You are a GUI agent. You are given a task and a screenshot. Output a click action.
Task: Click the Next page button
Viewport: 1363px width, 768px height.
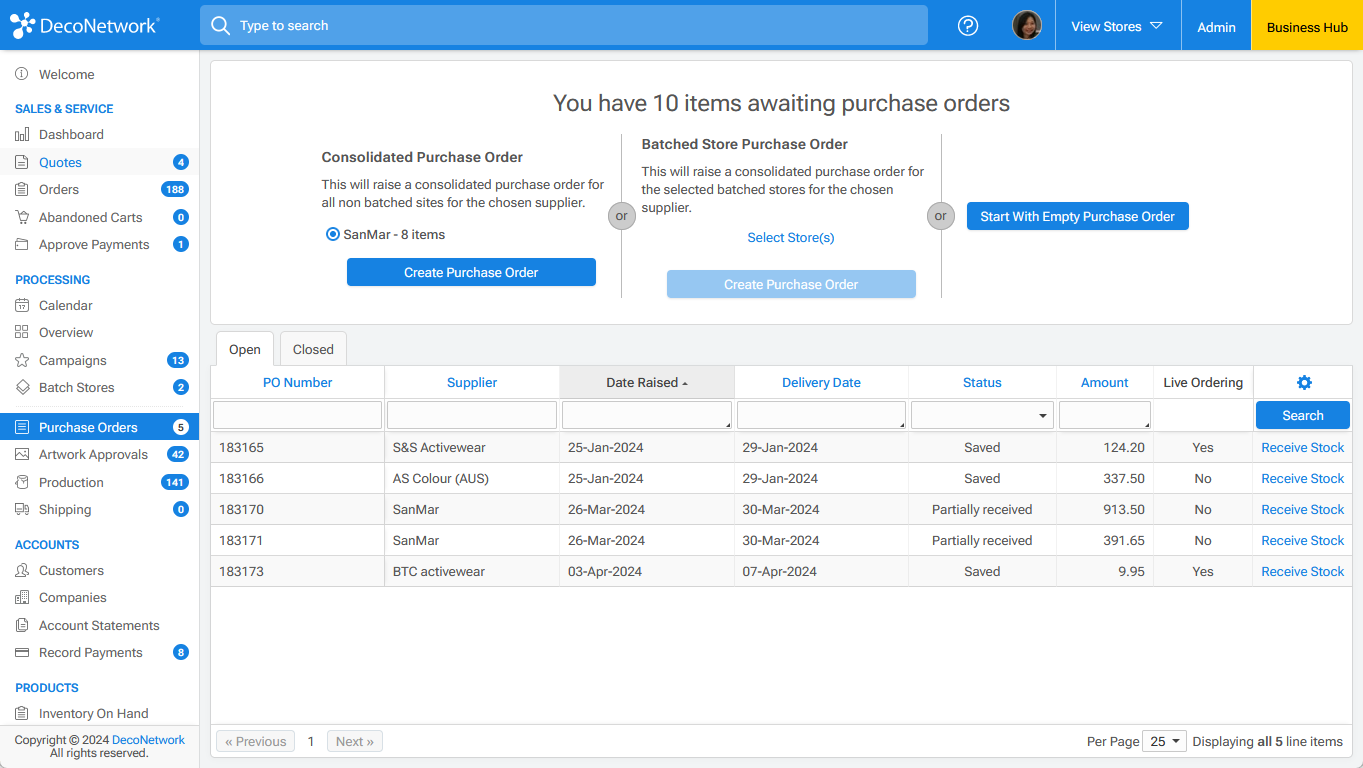coord(355,741)
